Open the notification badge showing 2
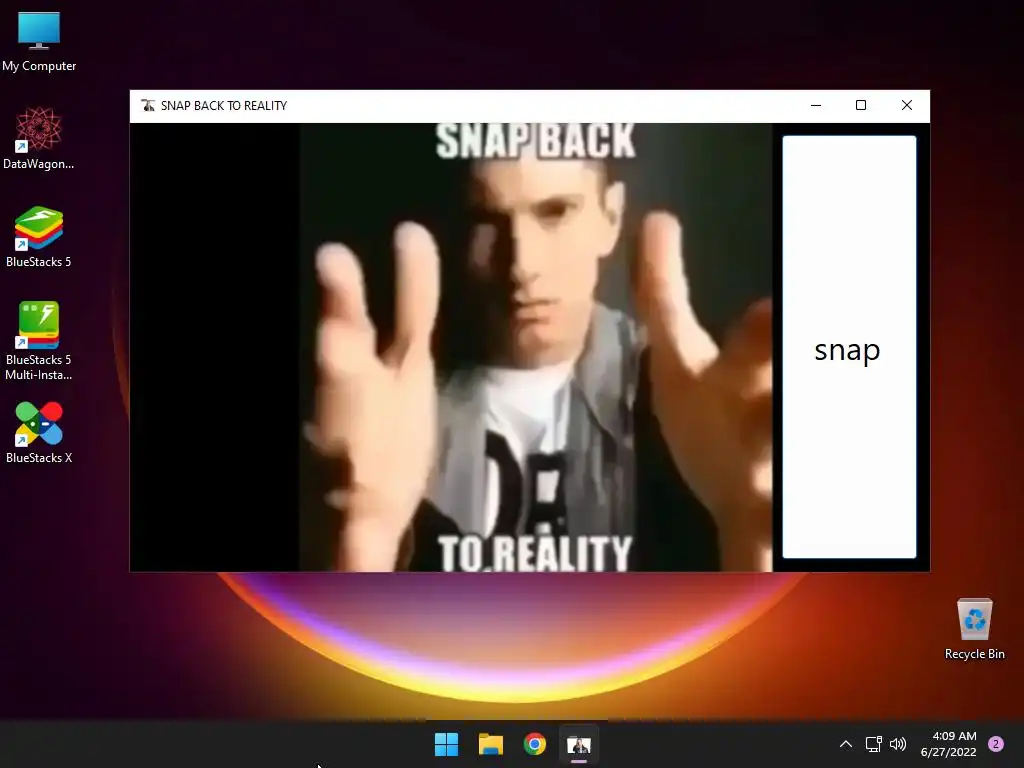1024x768 pixels. pyautogui.click(x=996, y=744)
